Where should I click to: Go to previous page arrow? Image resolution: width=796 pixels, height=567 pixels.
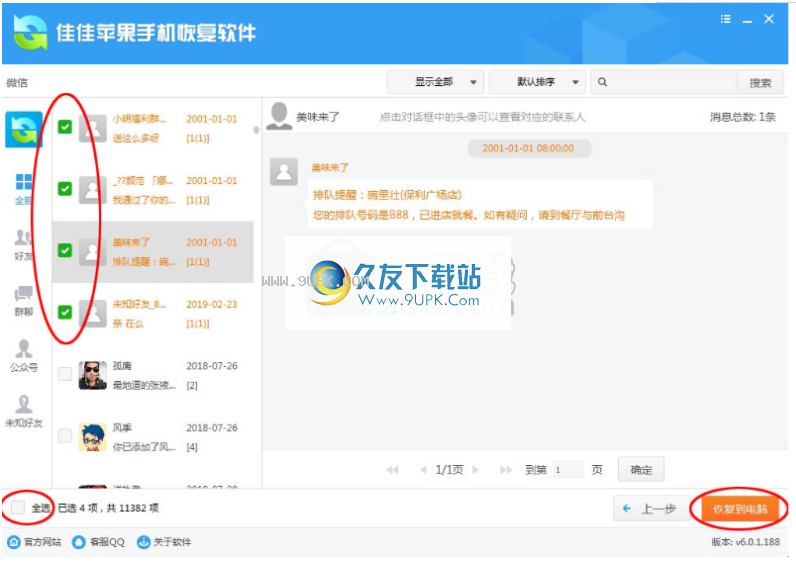point(423,470)
